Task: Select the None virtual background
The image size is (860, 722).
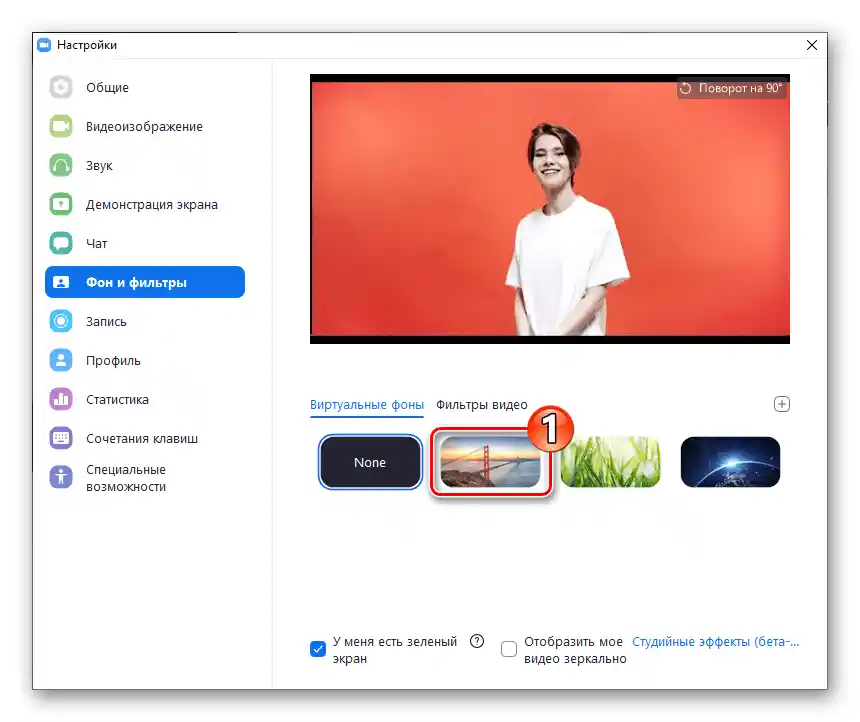Action: (x=370, y=462)
